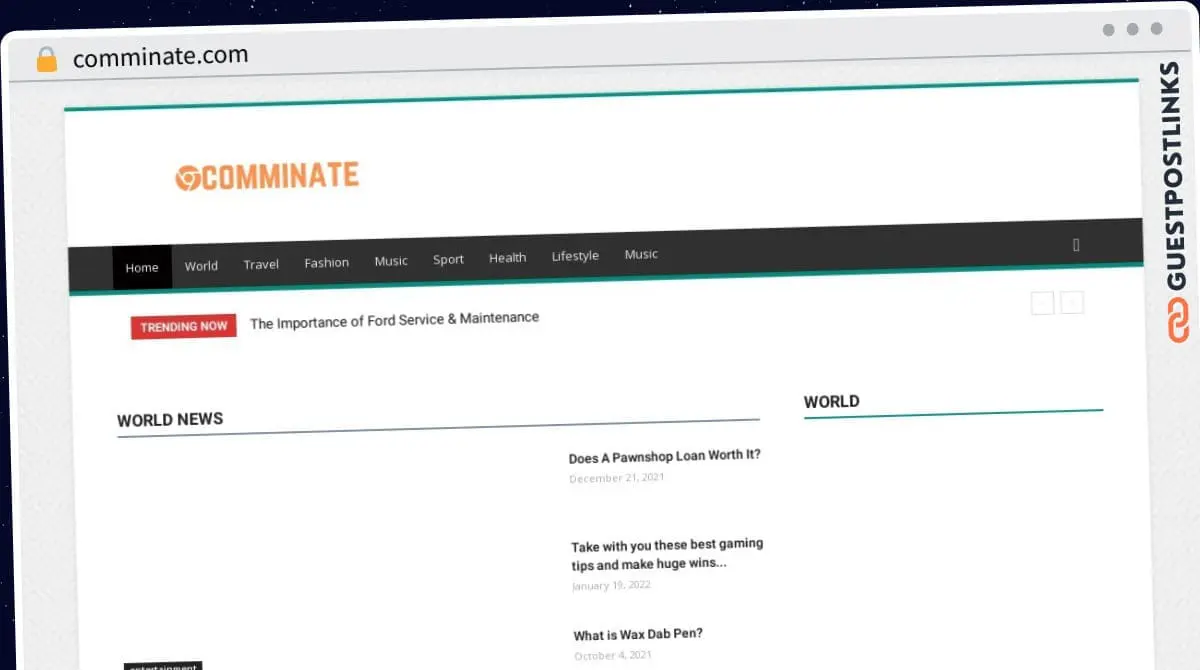Click the Trending Now red label
This screenshot has height=670, width=1200.
click(184, 326)
